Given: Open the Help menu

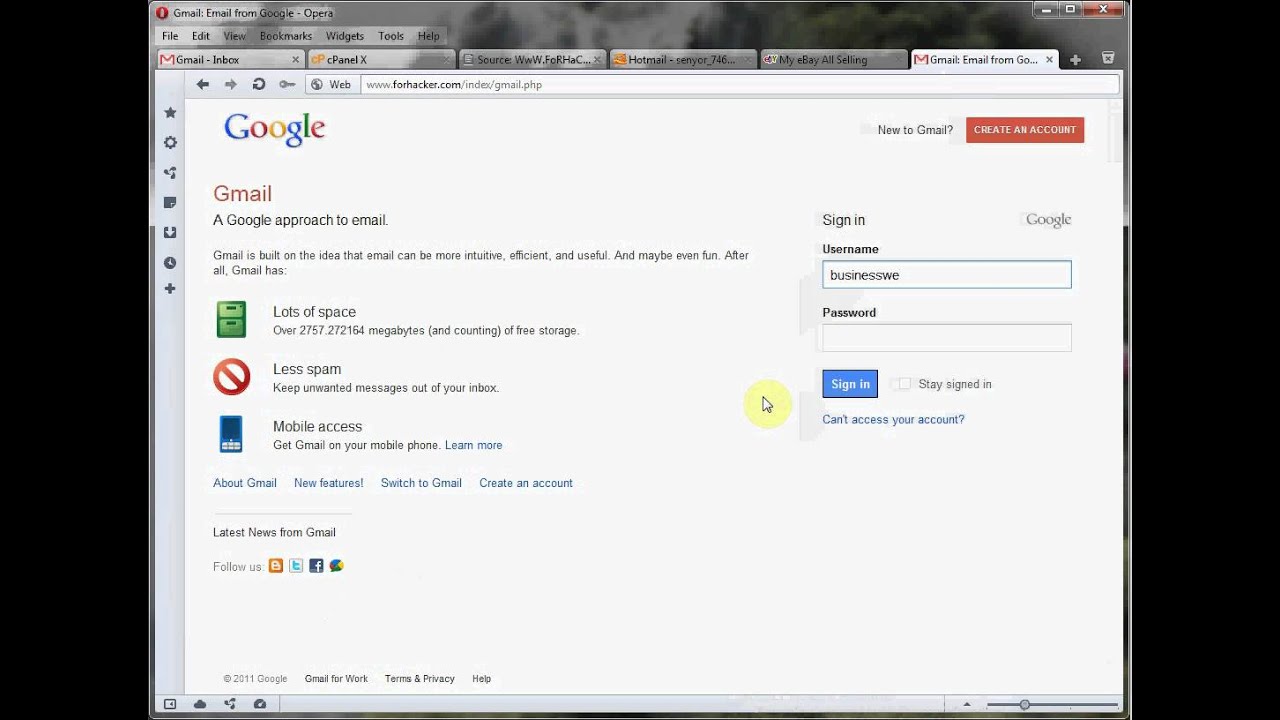Looking at the screenshot, I should pyautogui.click(x=429, y=36).
